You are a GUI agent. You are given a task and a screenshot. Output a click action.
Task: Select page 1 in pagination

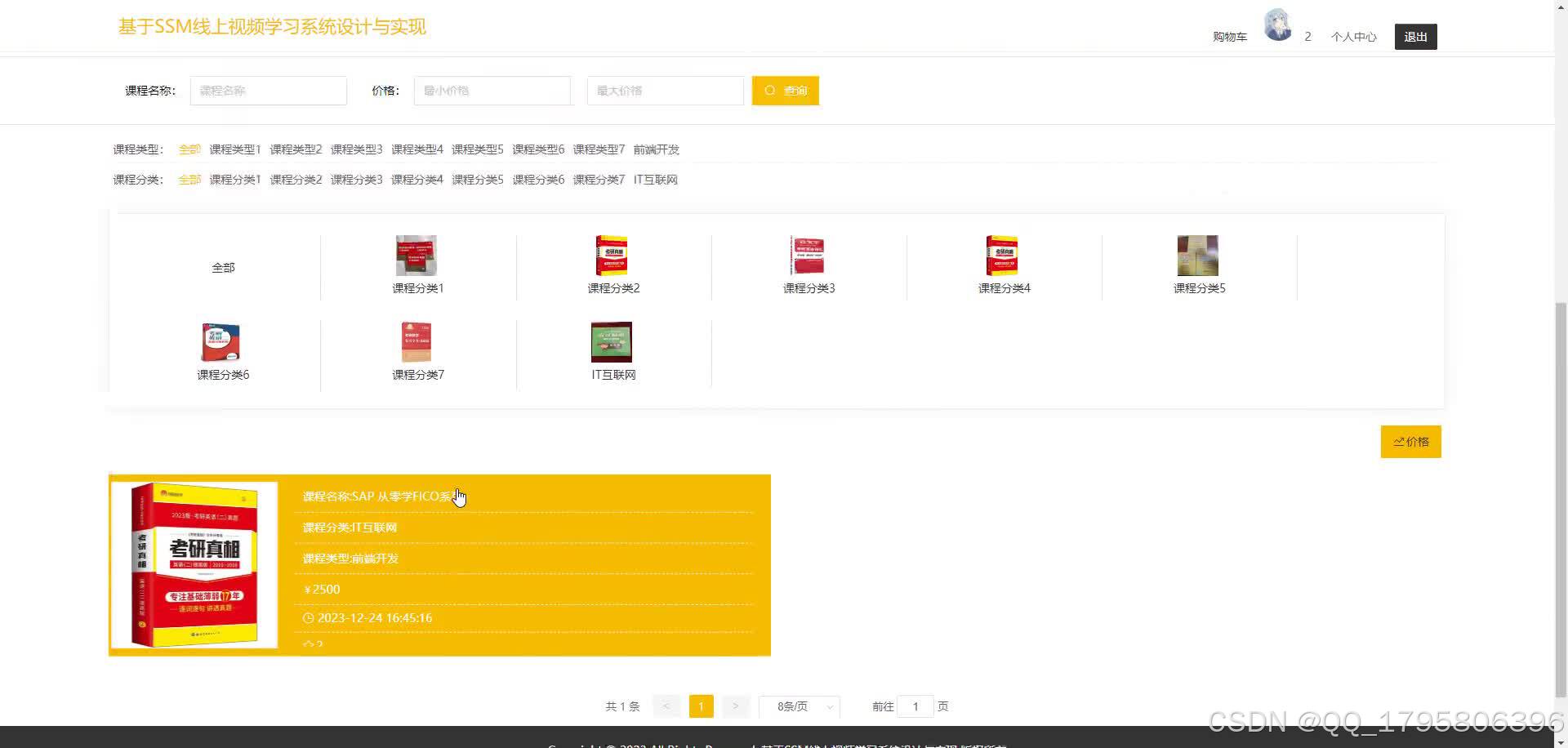coord(701,706)
